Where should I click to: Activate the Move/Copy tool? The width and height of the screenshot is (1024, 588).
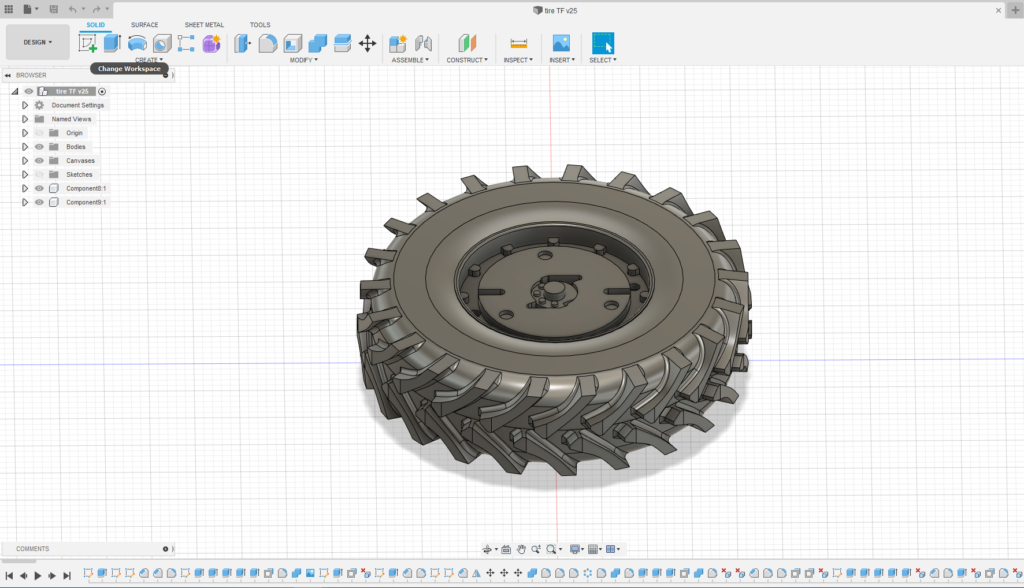[x=368, y=43]
